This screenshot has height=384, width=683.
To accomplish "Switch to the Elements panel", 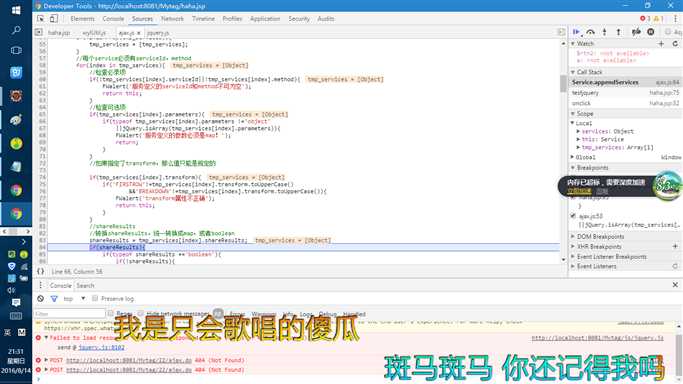I will click(82, 19).
